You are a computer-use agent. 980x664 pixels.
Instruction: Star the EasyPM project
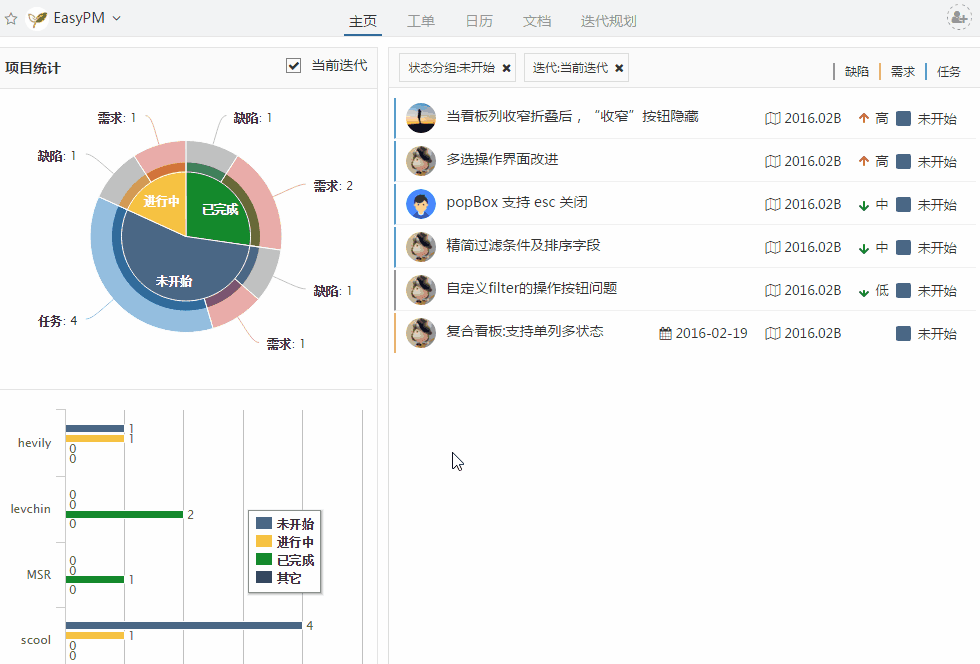(x=11, y=19)
